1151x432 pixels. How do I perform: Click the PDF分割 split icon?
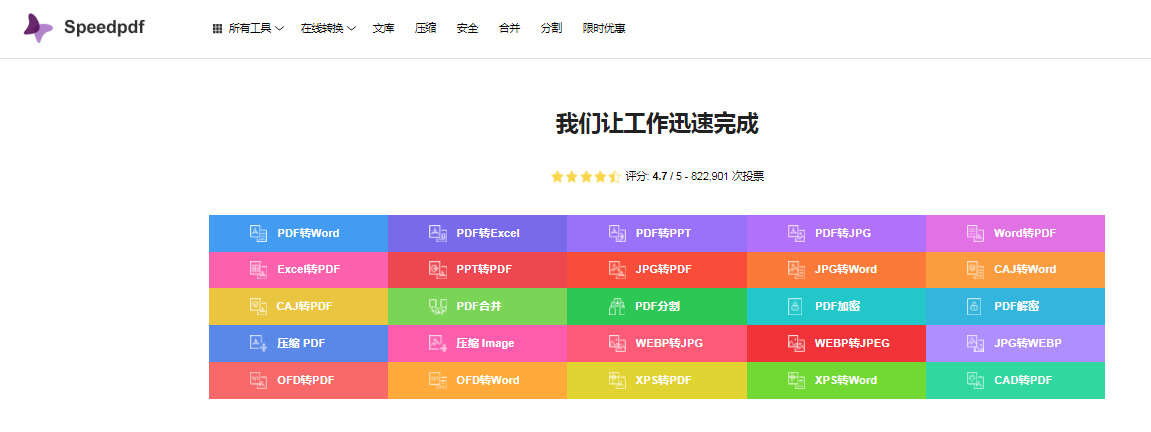[x=617, y=306]
